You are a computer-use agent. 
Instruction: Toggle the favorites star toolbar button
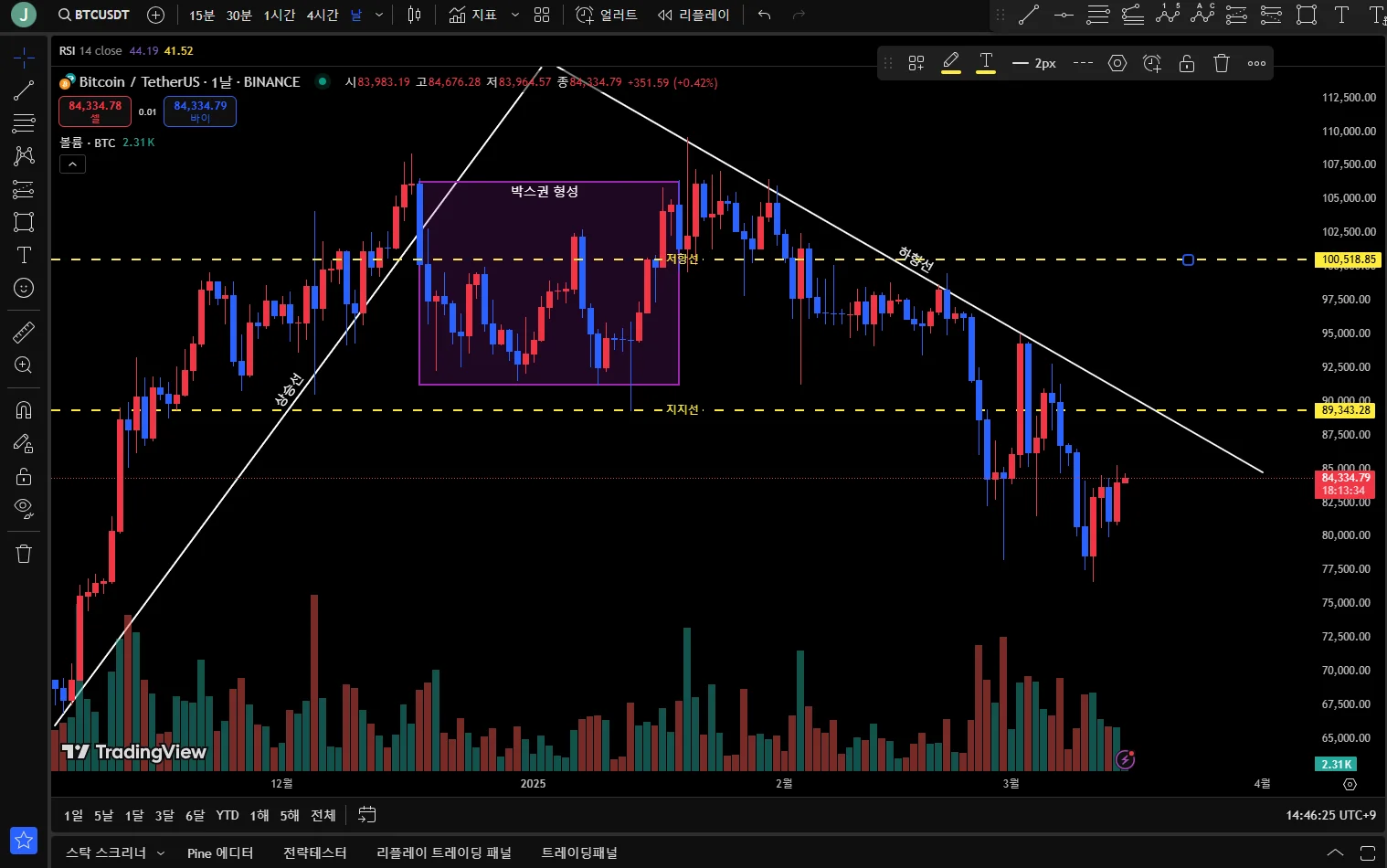[24, 840]
